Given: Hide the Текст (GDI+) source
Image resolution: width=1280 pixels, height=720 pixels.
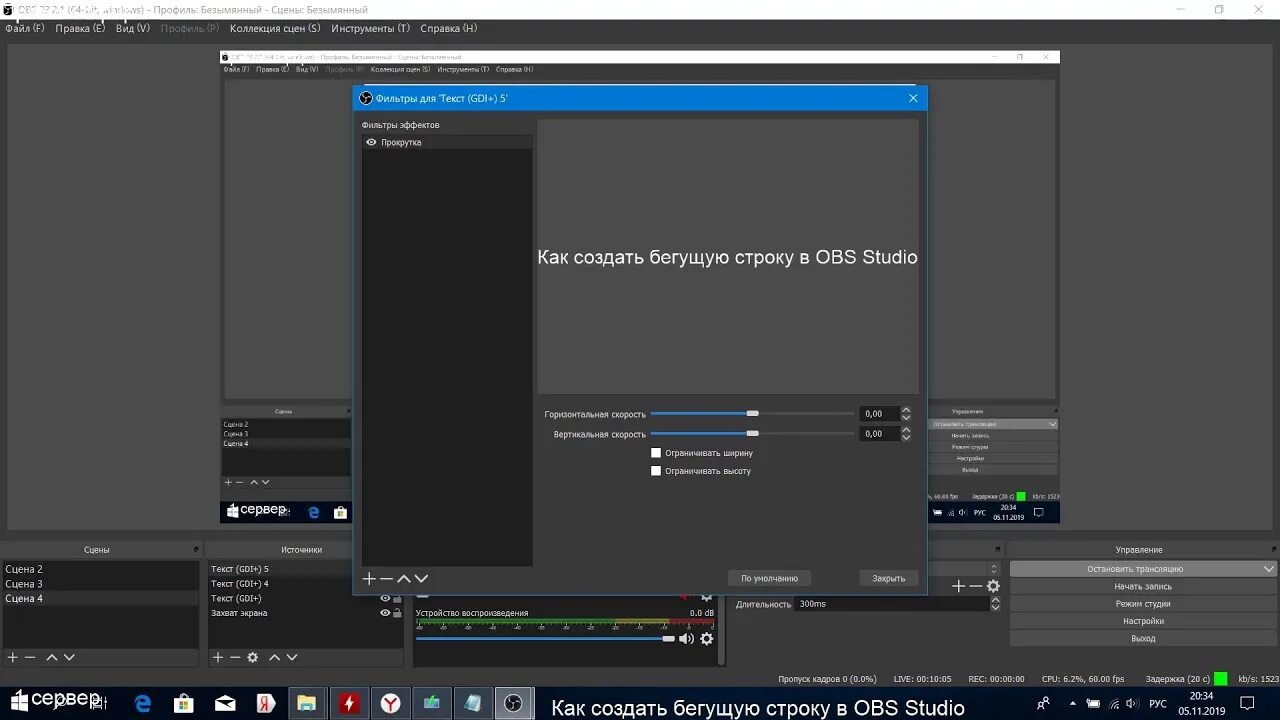Looking at the screenshot, I should coord(385,598).
